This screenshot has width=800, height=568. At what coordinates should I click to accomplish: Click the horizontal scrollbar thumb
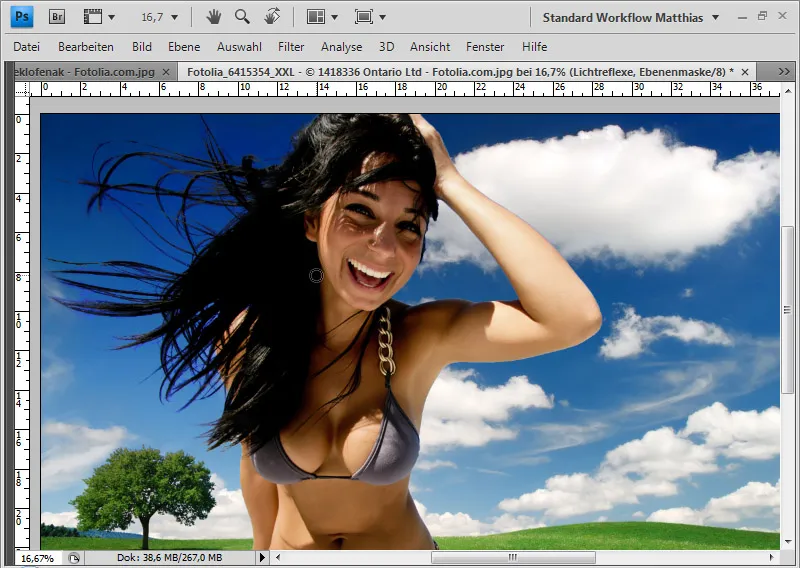pyautogui.click(x=513, y=557)
